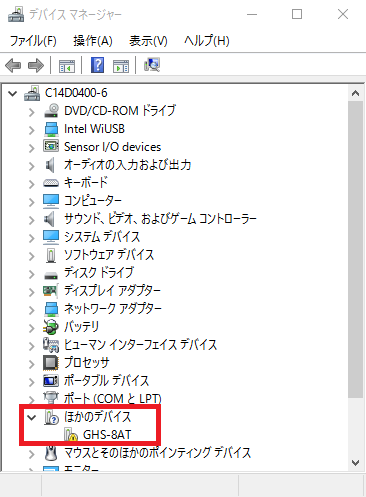Click the ポータブル デバイス icon
The width and height of the screenshot is (366, 497).
[x=51, y=381]
